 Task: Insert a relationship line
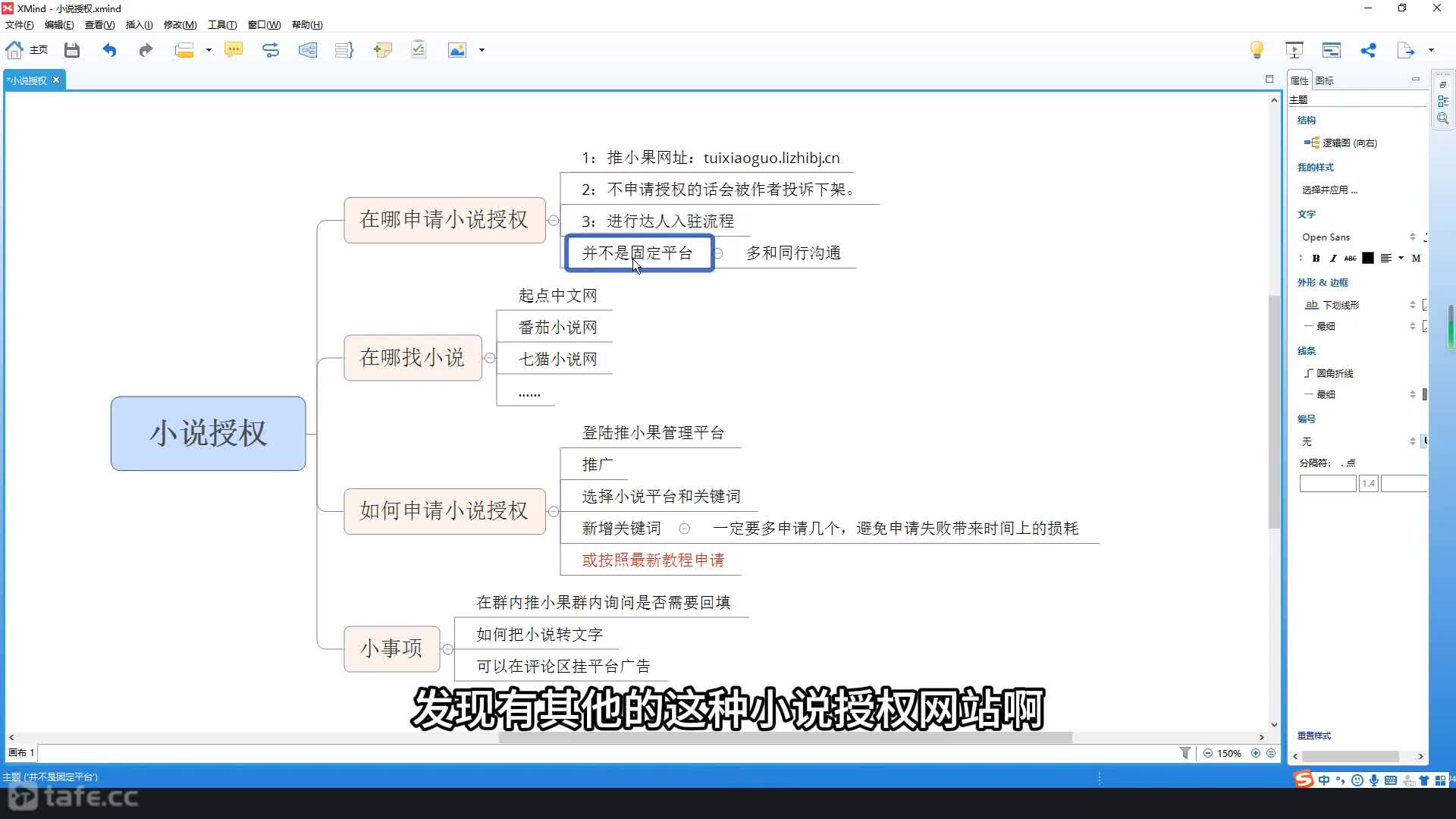(271, 50)
